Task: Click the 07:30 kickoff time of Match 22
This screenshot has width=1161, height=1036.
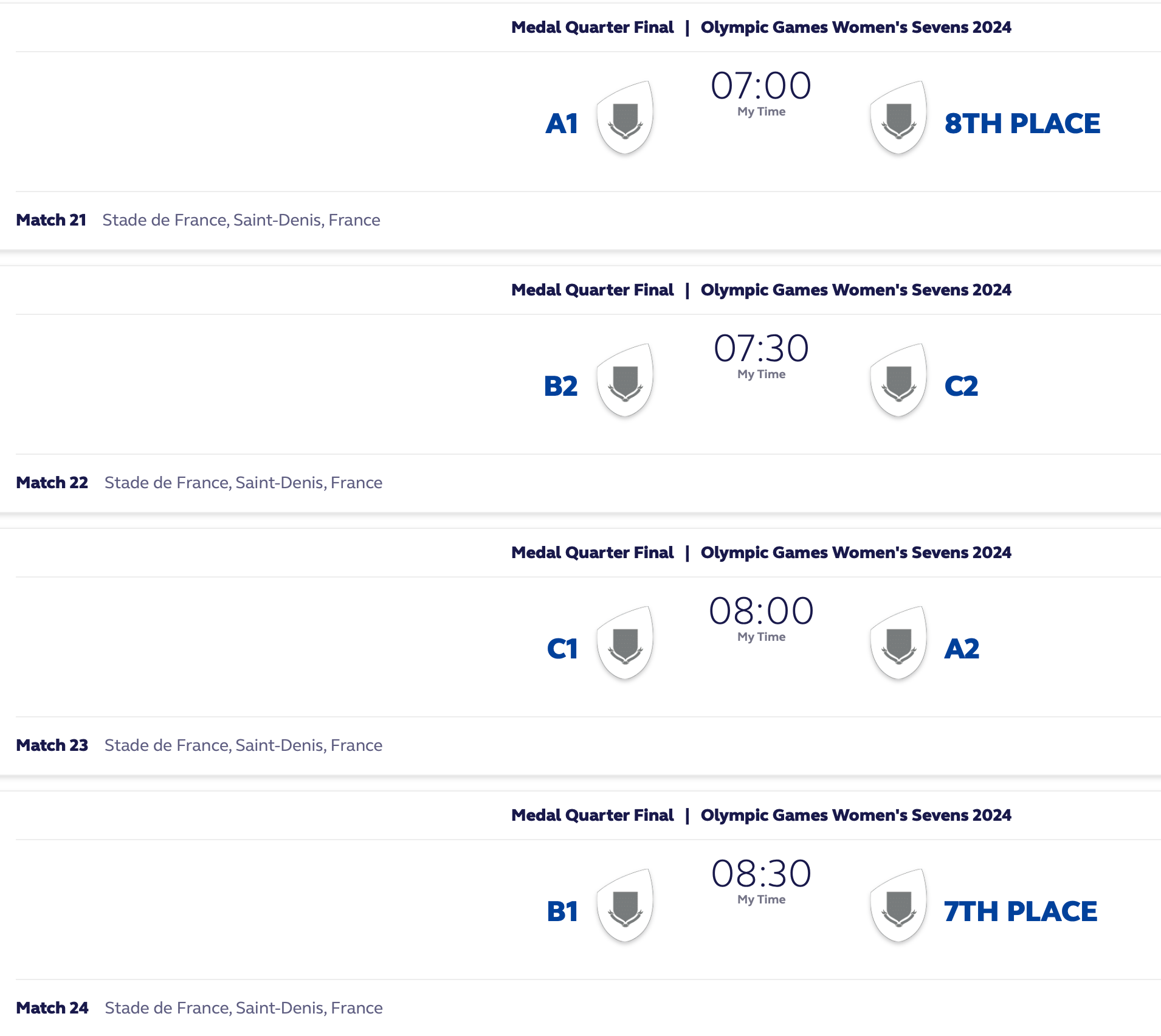Action: pyautogui.click(x=761, y=348)
